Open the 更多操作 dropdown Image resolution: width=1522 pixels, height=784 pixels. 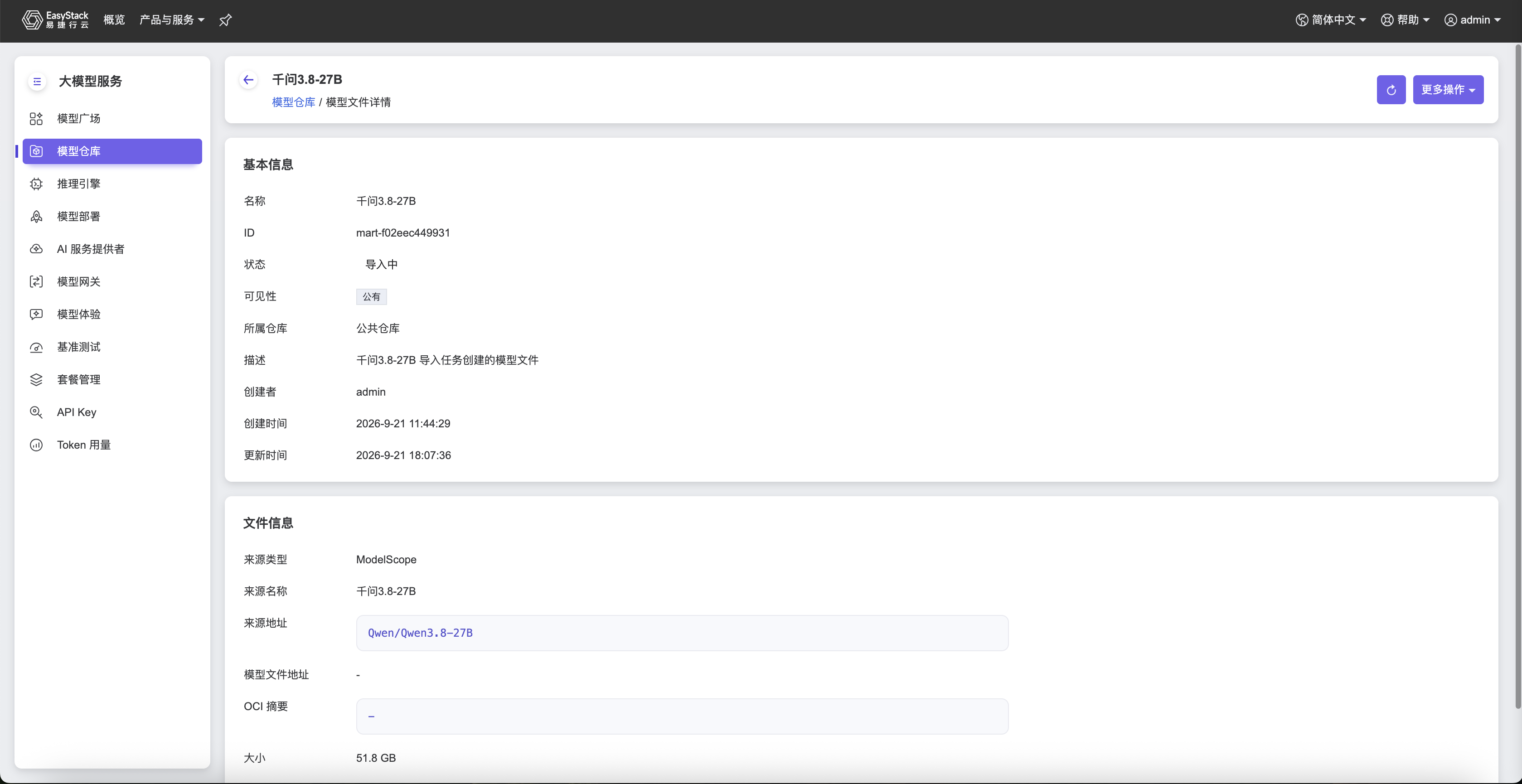pos(1448,90)
